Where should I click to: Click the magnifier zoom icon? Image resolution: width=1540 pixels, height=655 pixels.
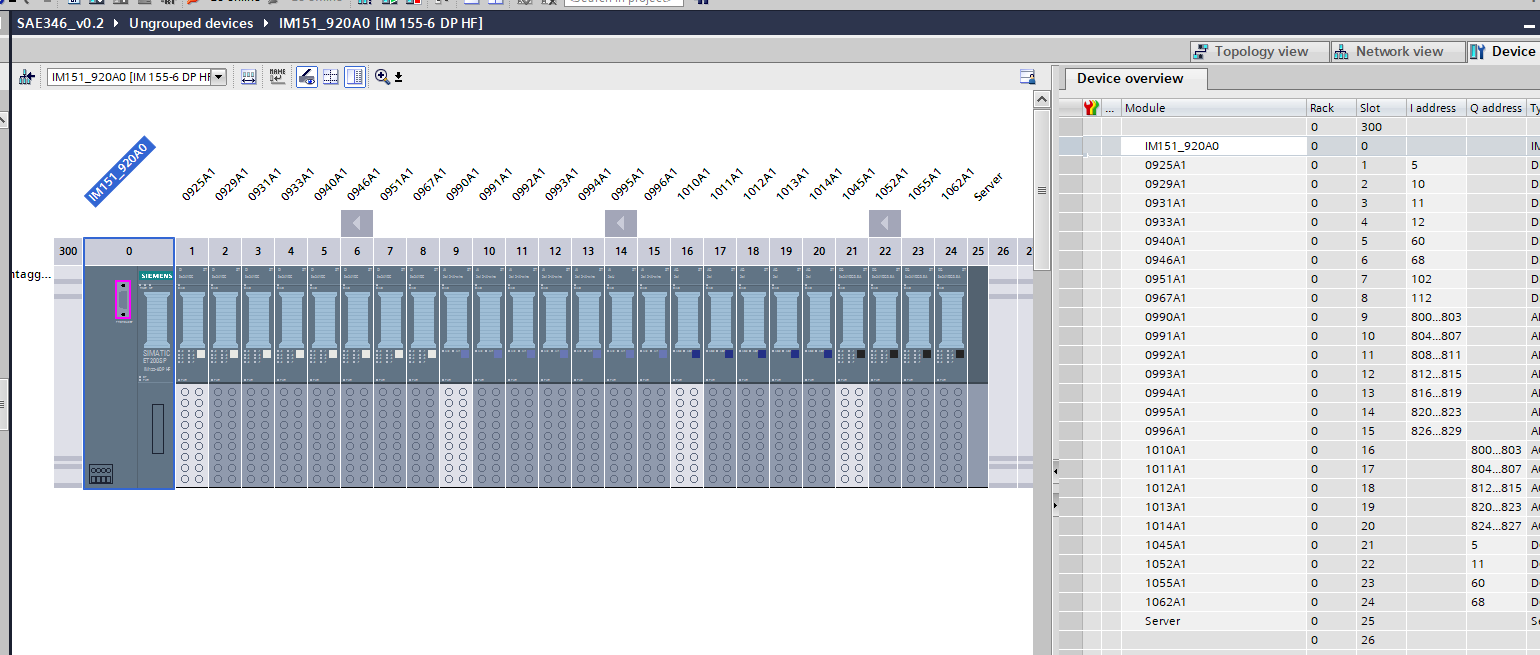click(382, 77)
